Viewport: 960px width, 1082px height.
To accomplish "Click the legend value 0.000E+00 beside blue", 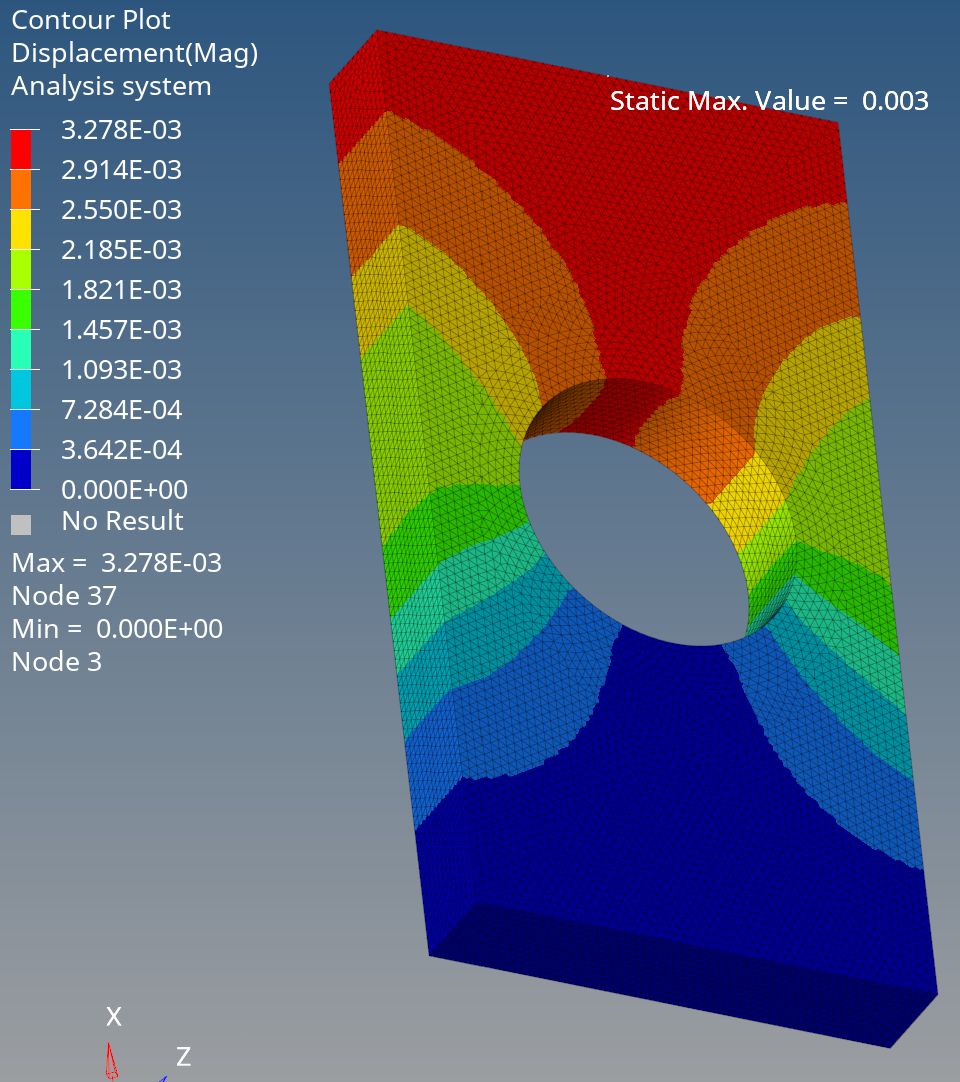I will [124, 490].
